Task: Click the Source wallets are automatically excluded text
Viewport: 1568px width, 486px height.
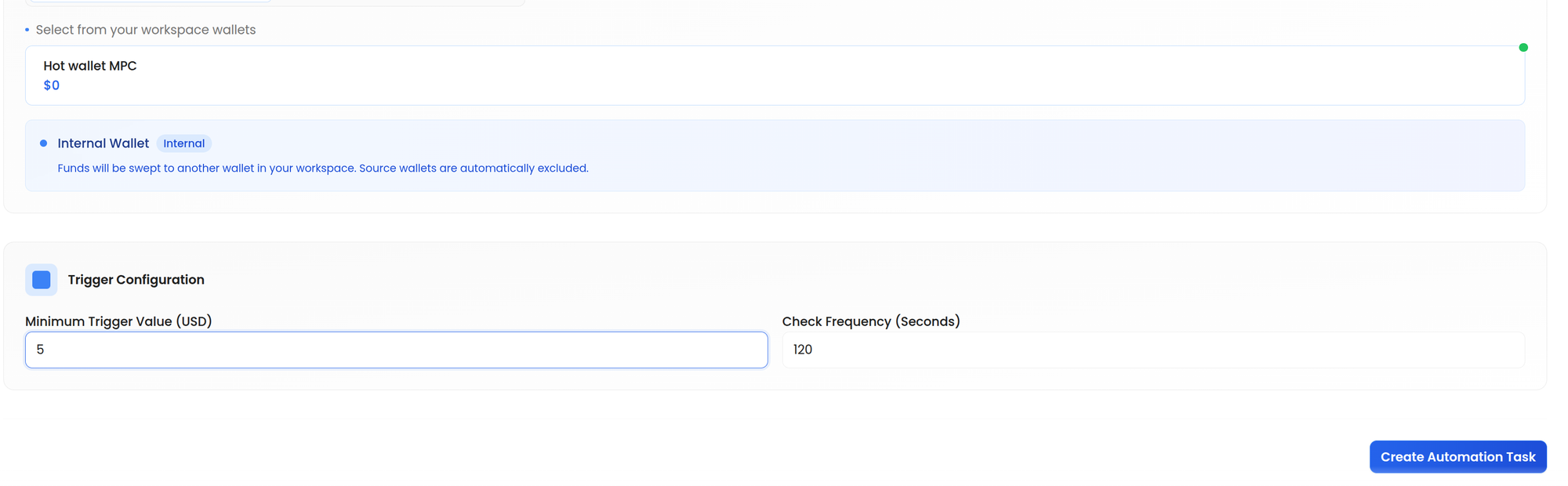Action: pyautogui.click(x=474, y=169)
